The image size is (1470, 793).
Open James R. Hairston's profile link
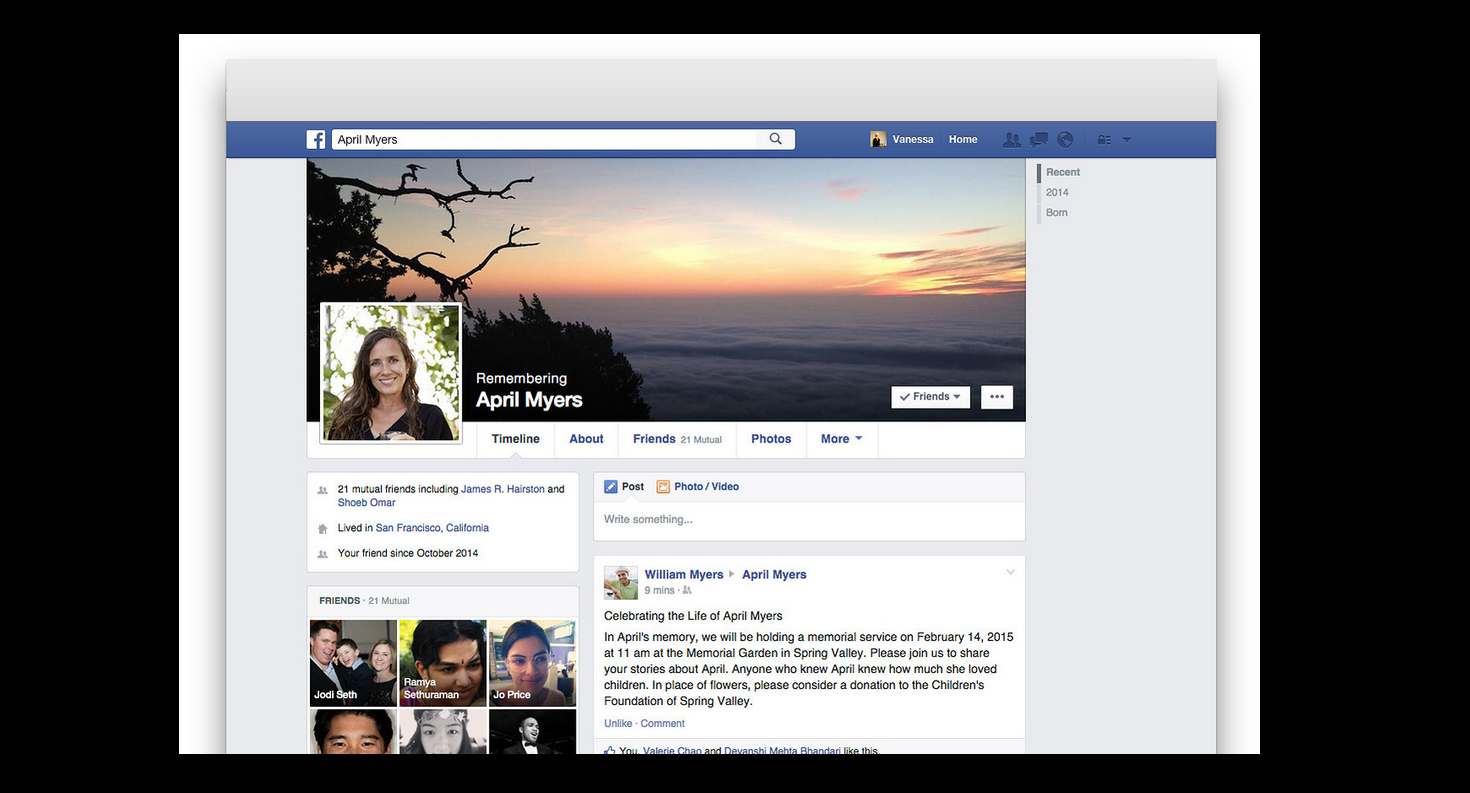(x=503, y=489)
